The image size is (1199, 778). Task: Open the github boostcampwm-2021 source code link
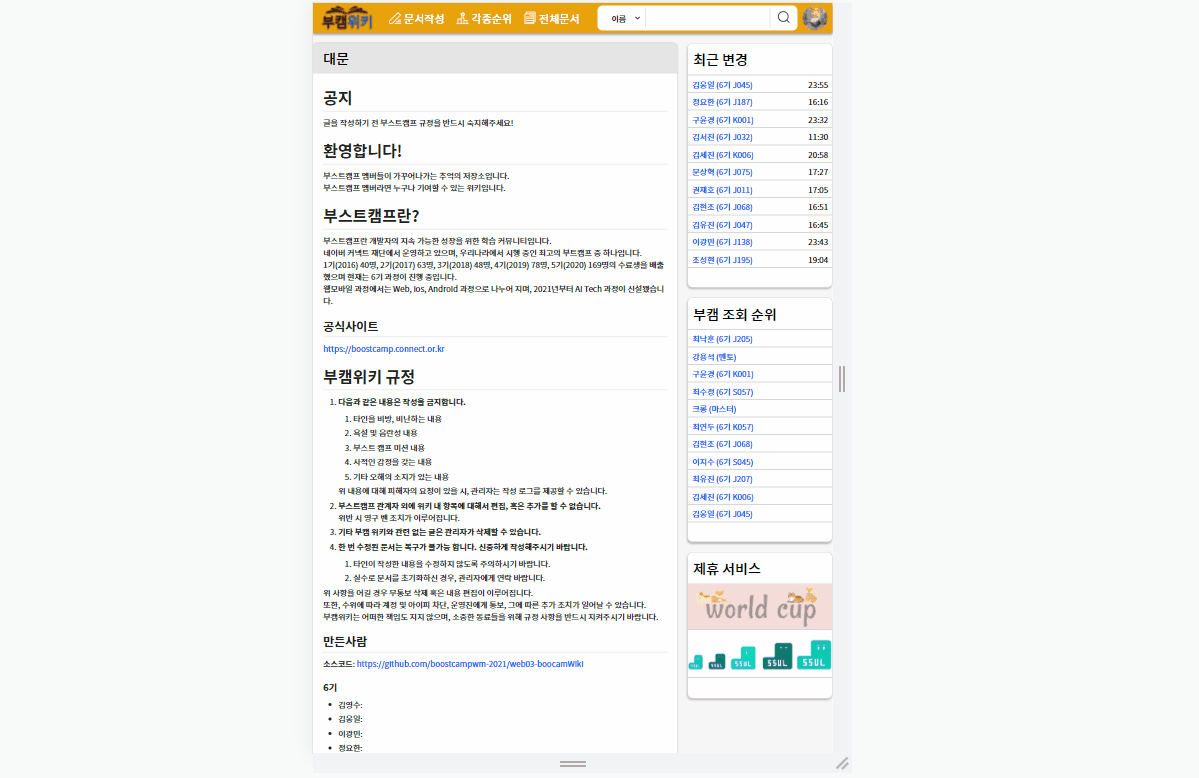(470, 664)
